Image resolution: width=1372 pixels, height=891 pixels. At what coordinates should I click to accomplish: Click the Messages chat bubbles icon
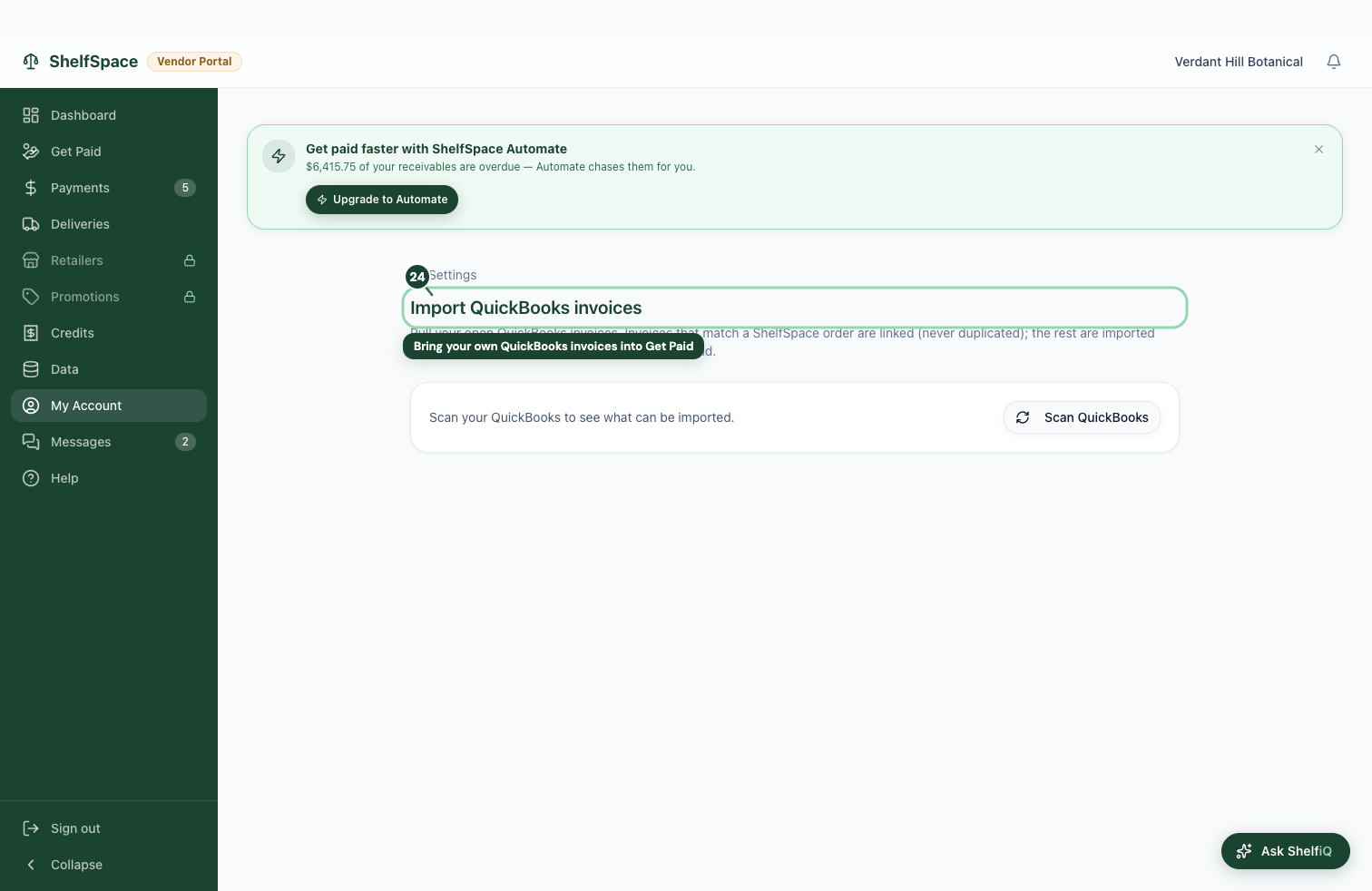[31, 442]
